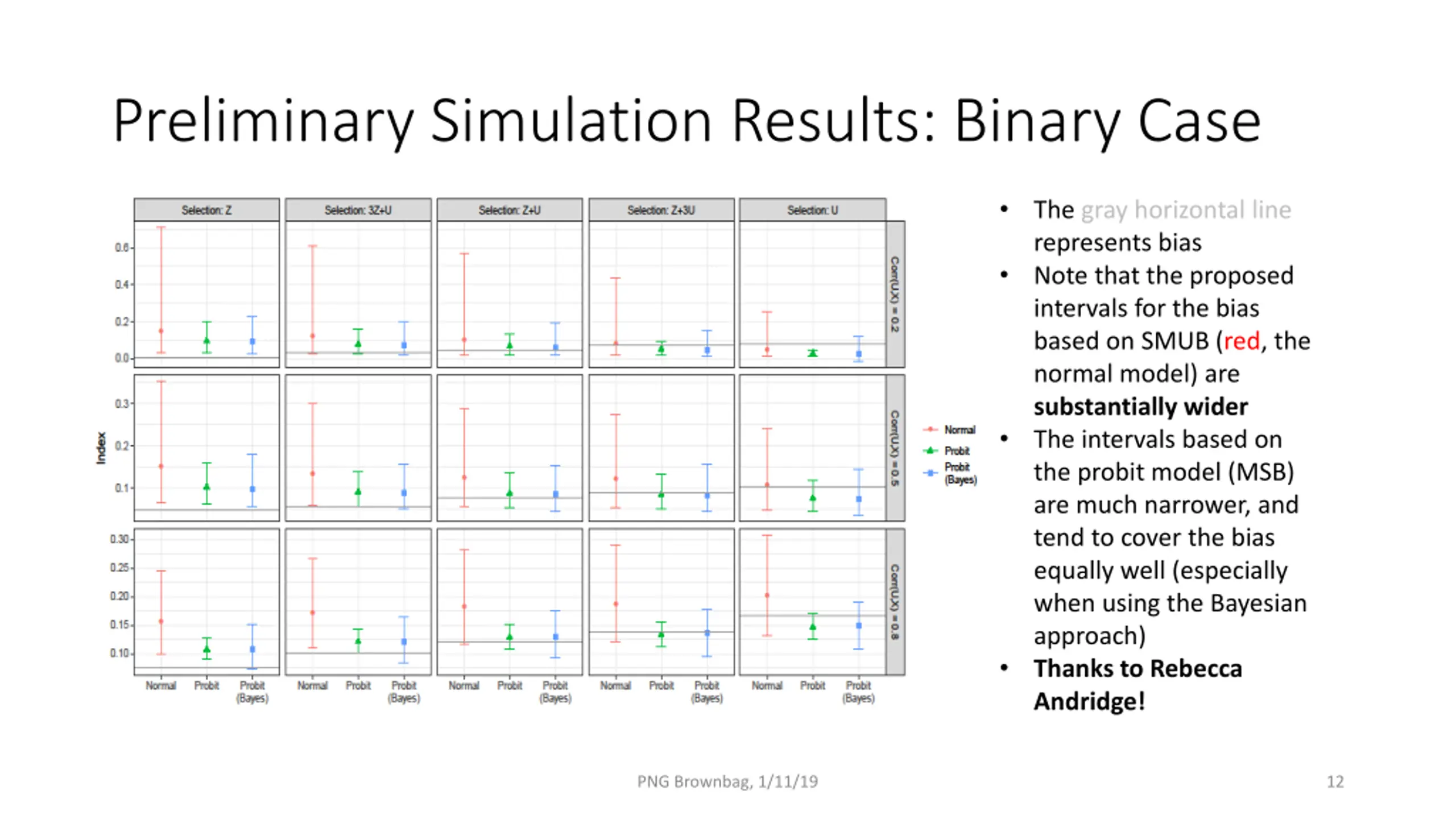Click the 'Corr(U,X) = 0.5' row strip label
This screenshot has height=819, width=1456.
(x=895, y=448)
